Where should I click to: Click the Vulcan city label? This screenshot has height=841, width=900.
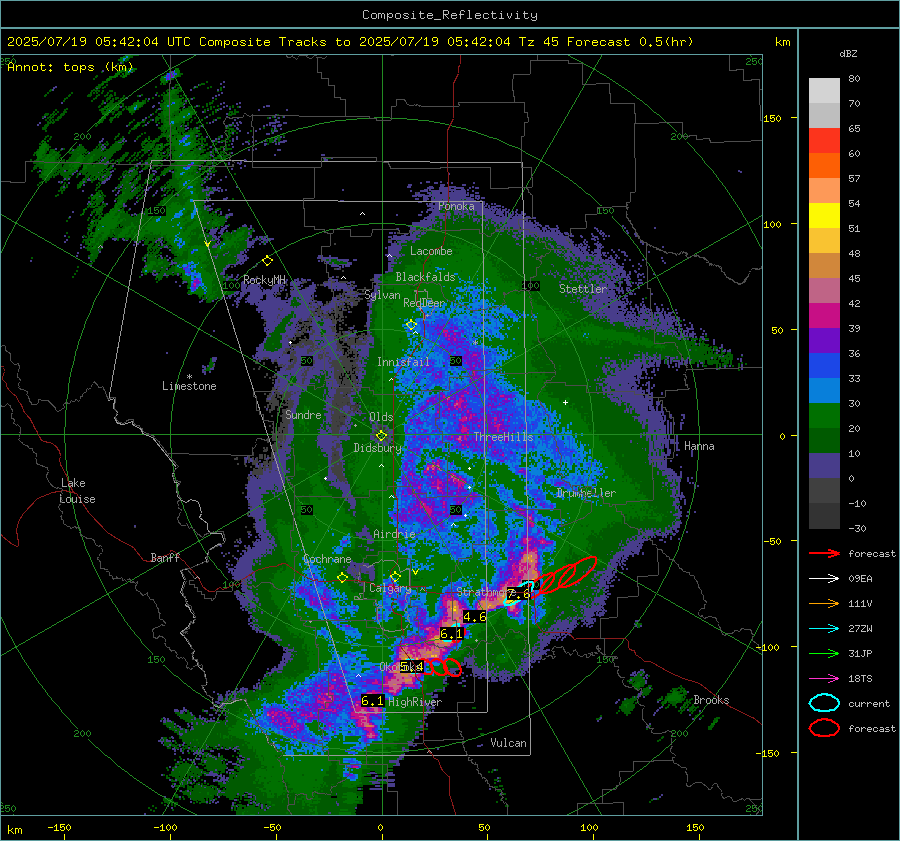pos(508,743)
